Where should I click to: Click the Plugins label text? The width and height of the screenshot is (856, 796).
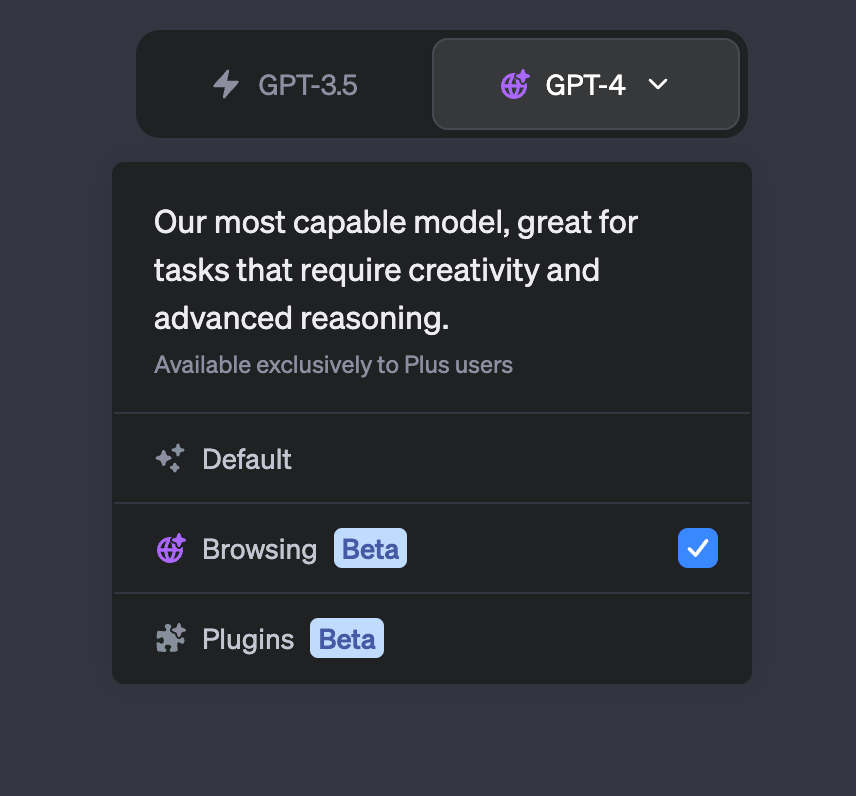click(248, 639)
